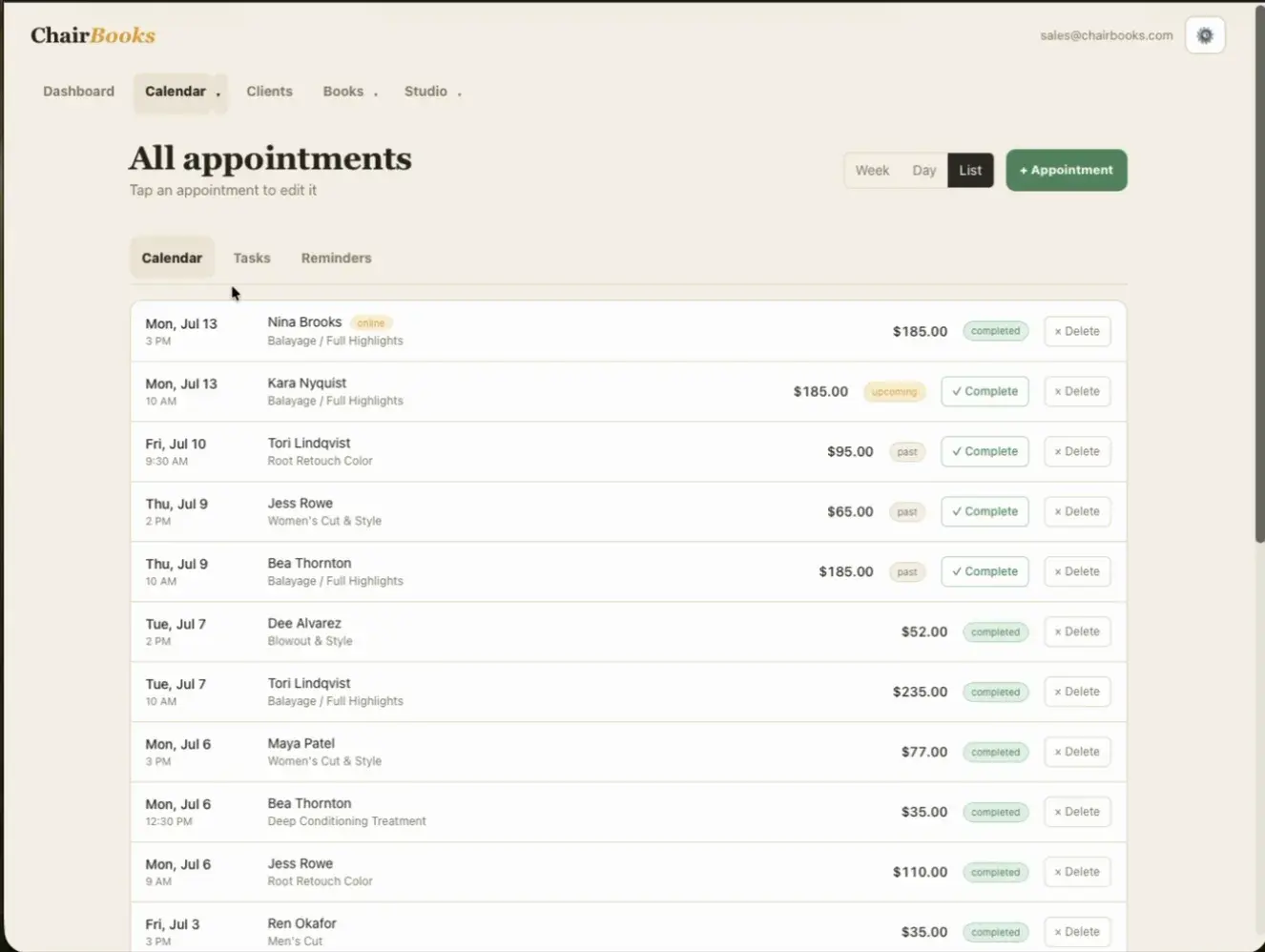This screenshot has width=1265, height=952.
Task: Delete Dee Alvarez appointment
Action: pyautogui.click(x=1077, y=631)
